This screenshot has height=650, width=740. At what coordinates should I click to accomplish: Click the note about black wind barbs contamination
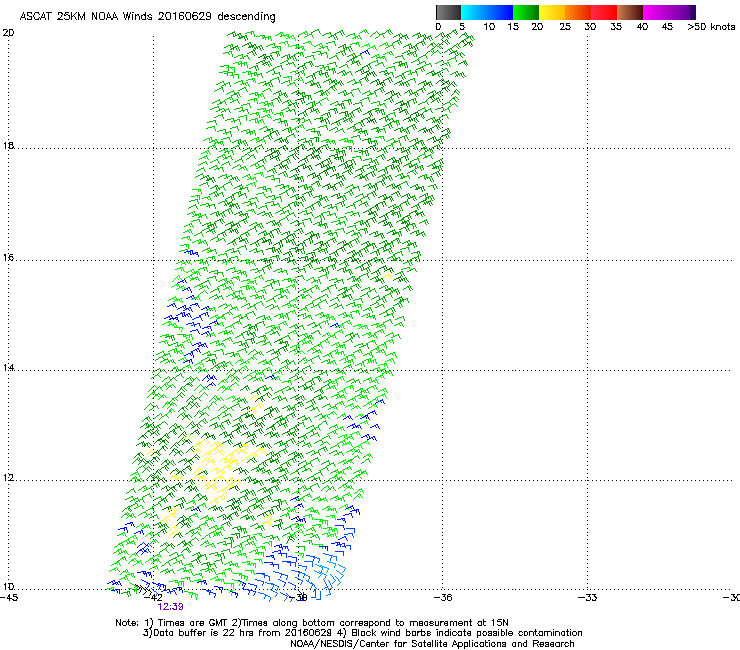[x=460, y=633]
